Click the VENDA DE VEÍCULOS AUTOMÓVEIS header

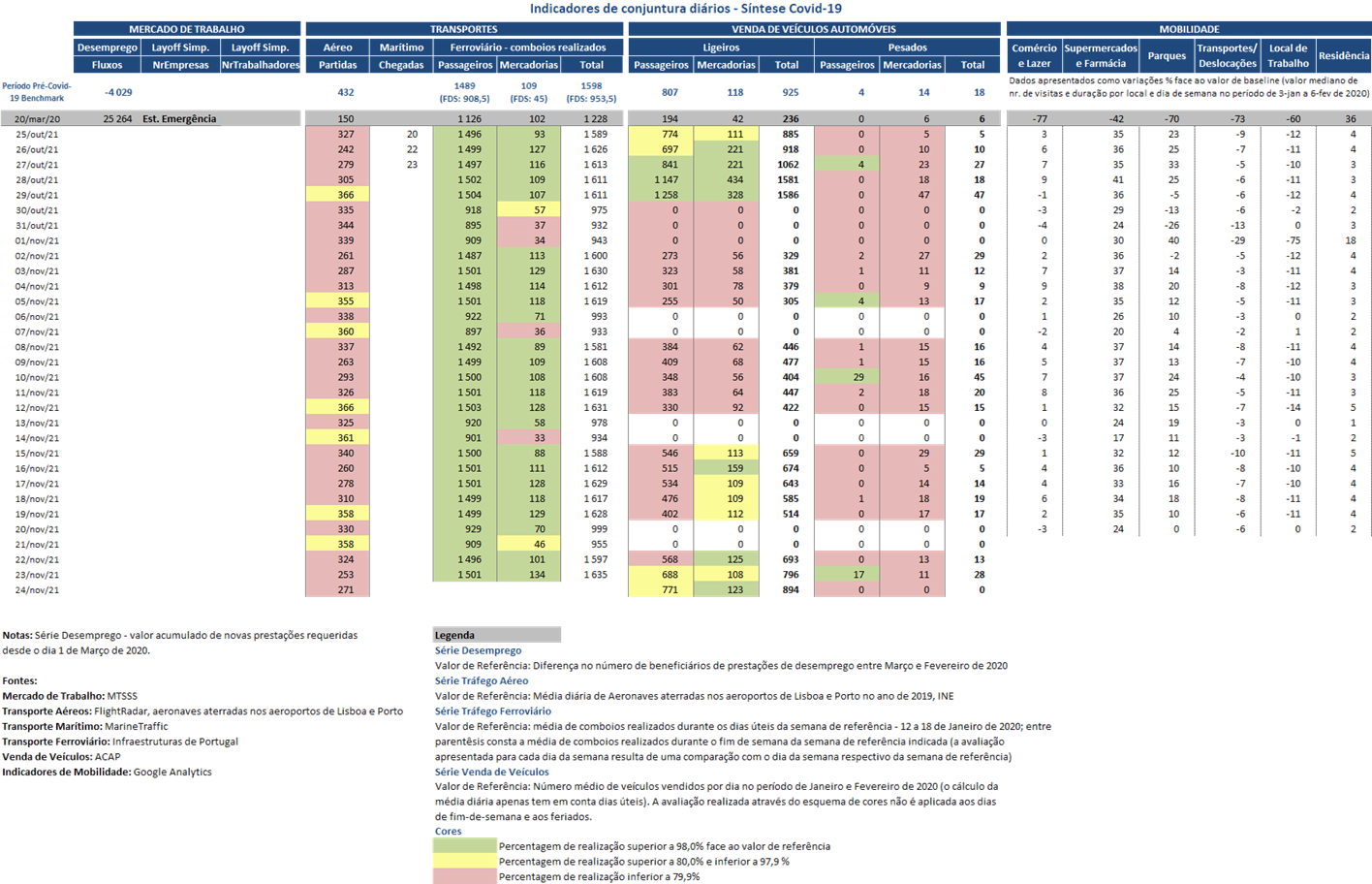(814, 29)
